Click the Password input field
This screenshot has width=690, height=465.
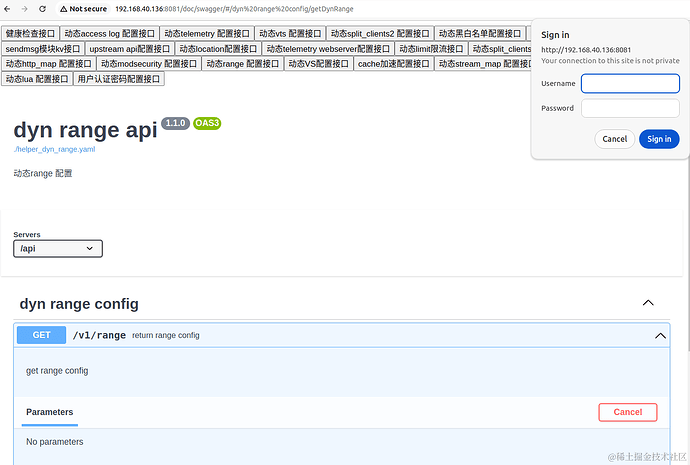[630, 108]
